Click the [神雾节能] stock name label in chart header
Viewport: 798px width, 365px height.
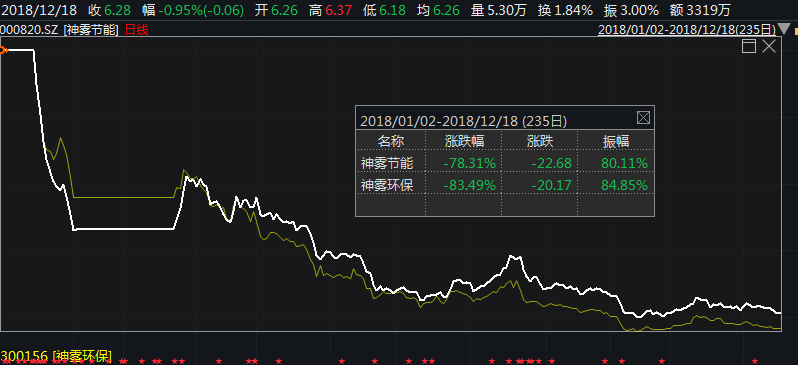point(92,31)
